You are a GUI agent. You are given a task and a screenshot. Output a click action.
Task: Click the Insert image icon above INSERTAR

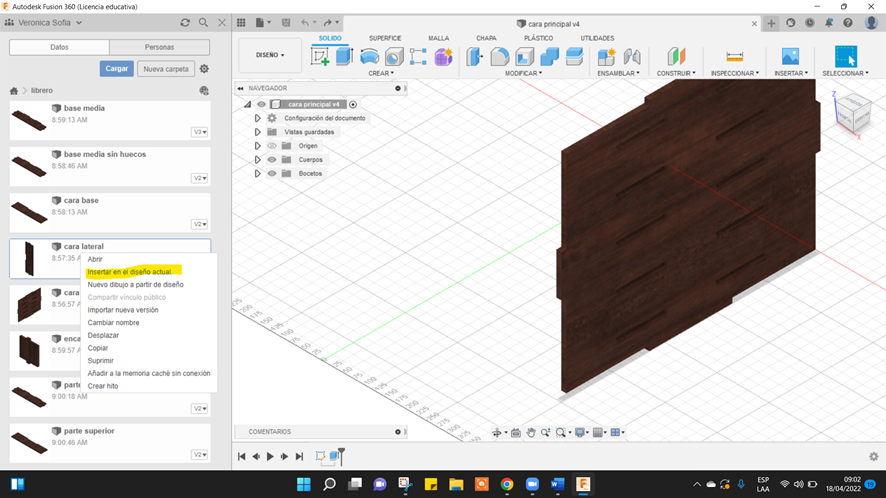790,57
